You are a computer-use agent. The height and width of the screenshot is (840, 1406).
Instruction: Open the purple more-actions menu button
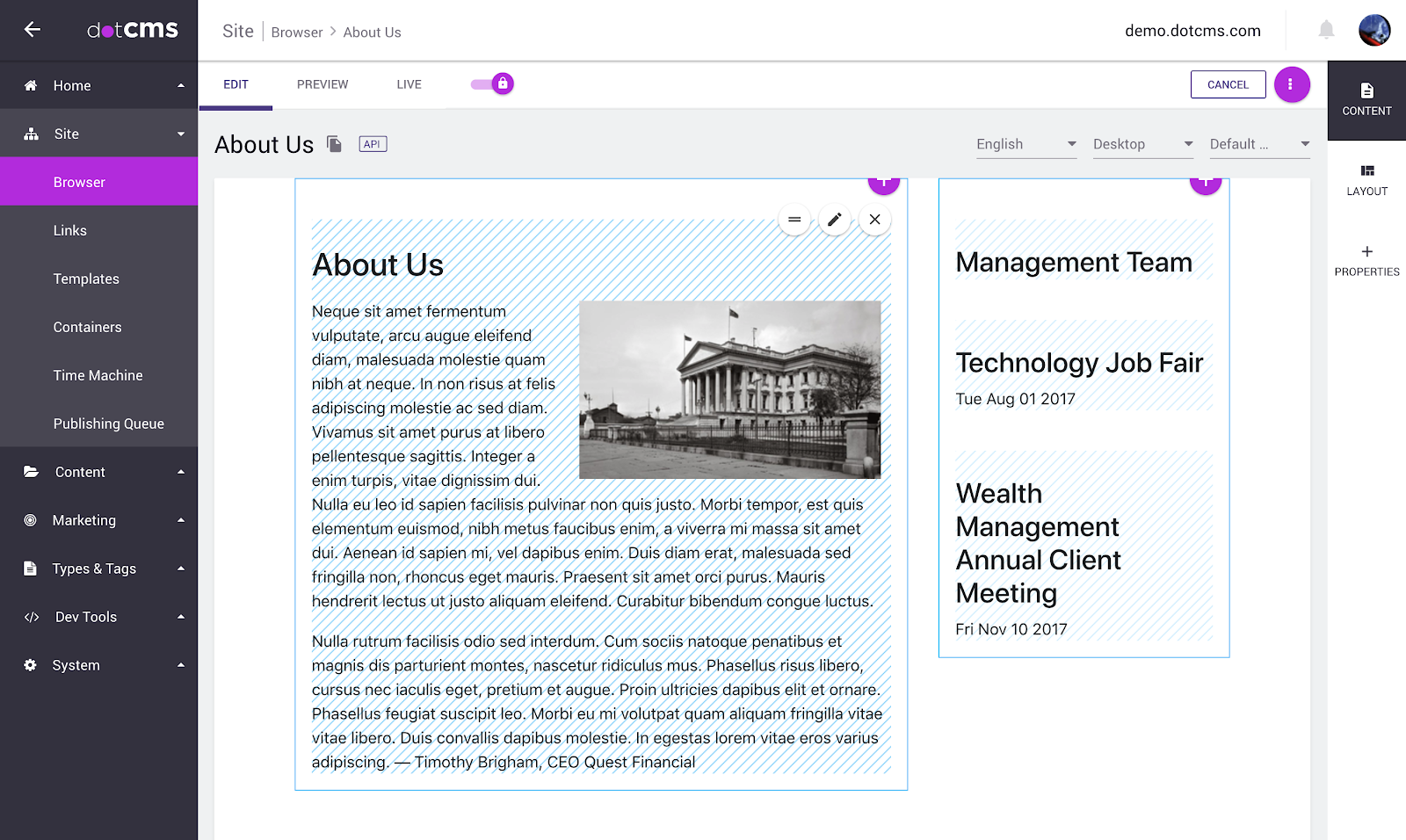[x=1292, y=84]
